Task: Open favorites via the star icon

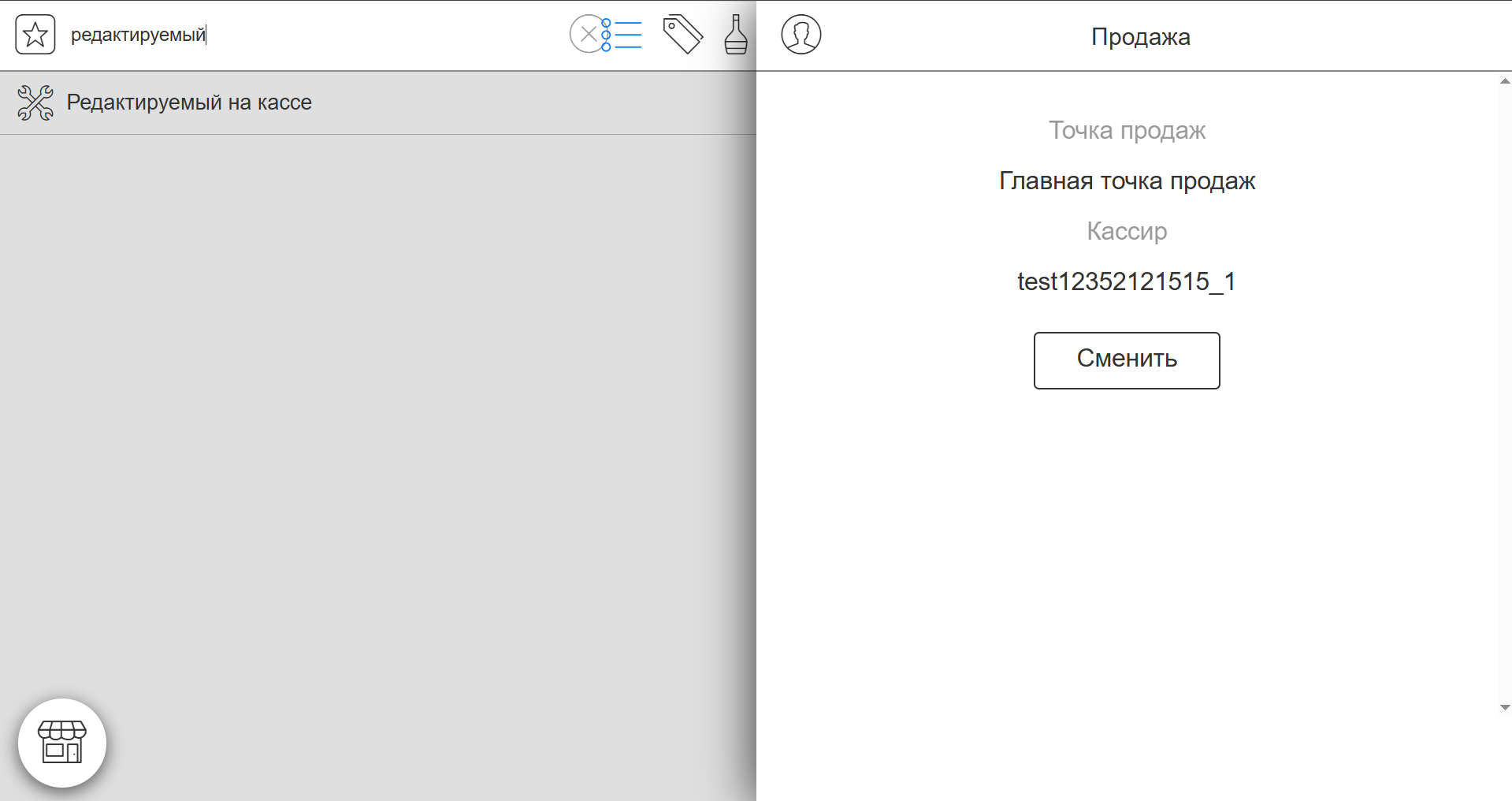Action: (x=35, y=35)
